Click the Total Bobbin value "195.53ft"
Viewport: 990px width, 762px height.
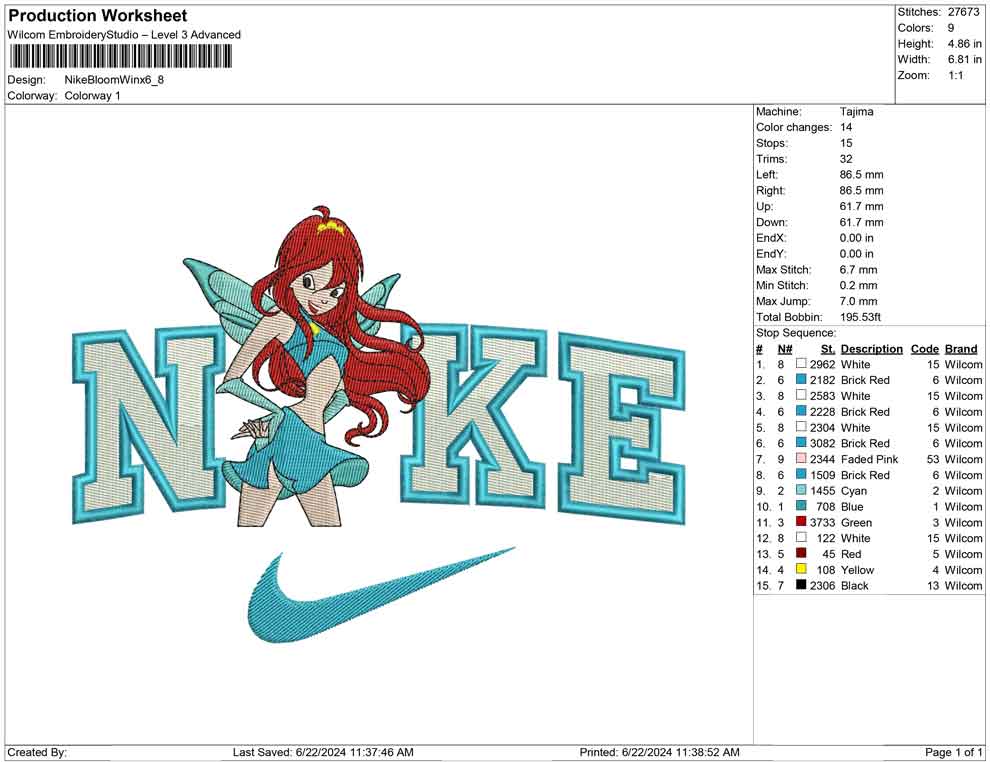coord(861,316)
